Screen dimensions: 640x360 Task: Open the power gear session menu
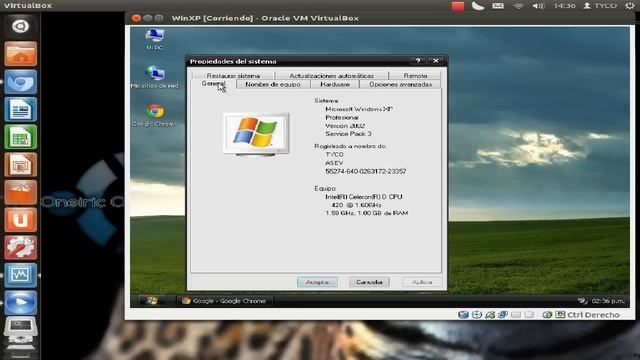coord(631,6)
